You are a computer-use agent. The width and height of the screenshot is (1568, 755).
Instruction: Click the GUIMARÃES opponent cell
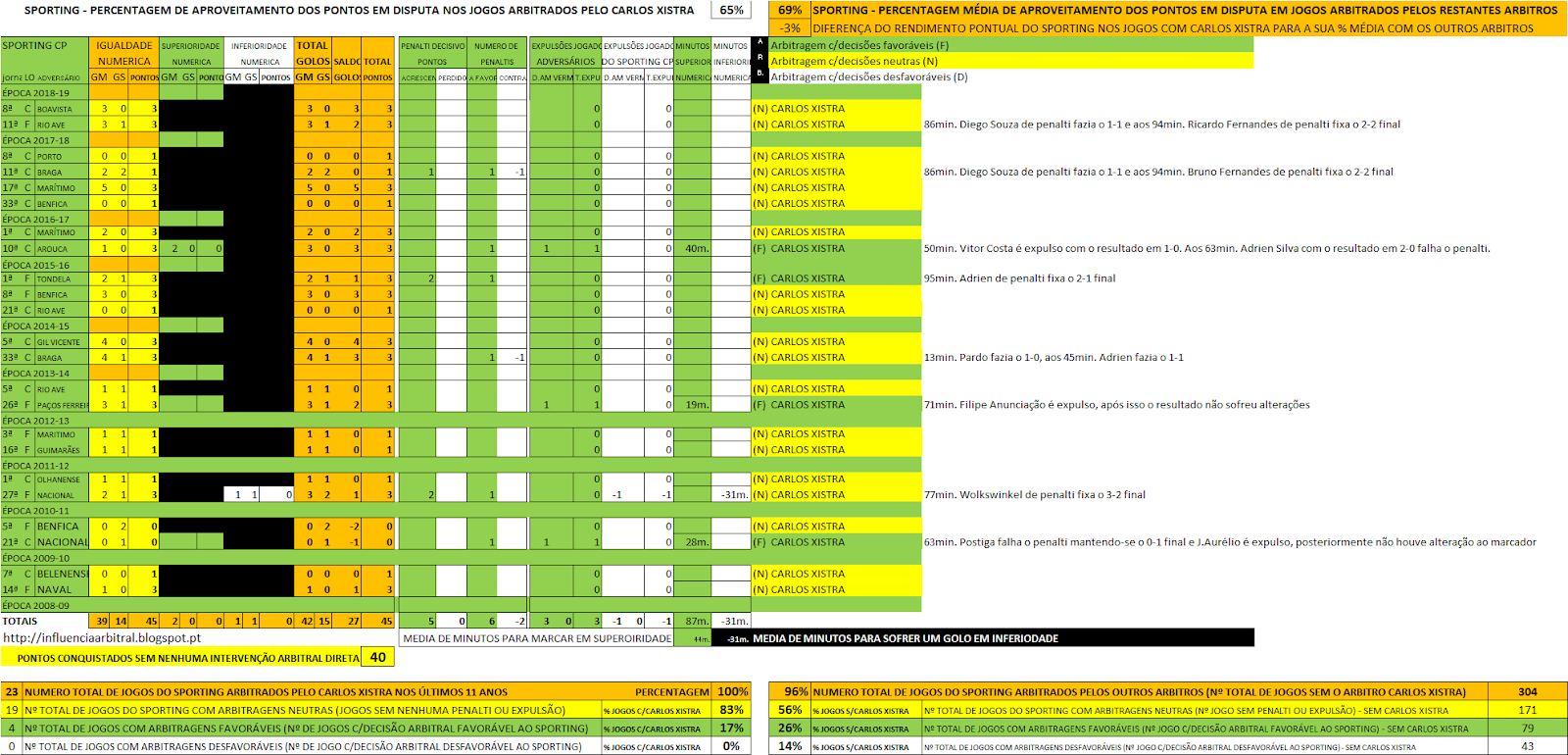click(x=62, y=450)
